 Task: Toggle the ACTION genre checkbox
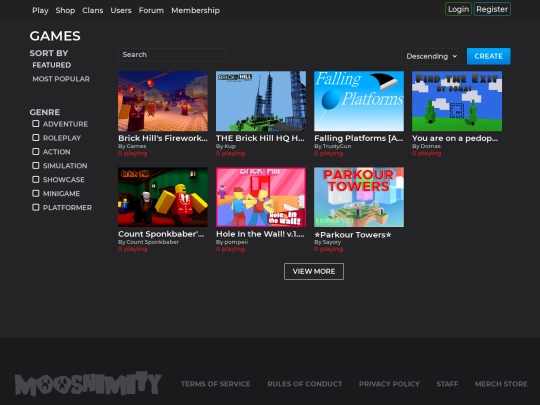click(35, 152)
